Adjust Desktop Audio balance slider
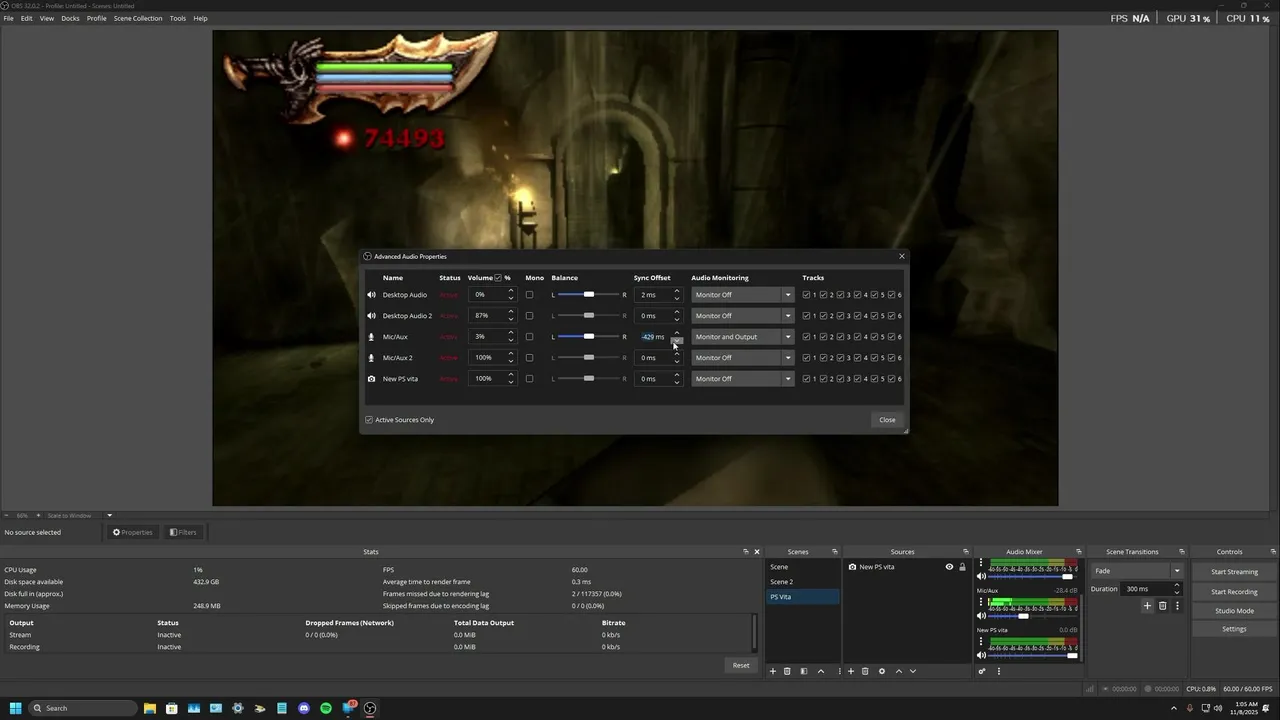This screenshot has width=1280, height=720. [x=588, y=295]
